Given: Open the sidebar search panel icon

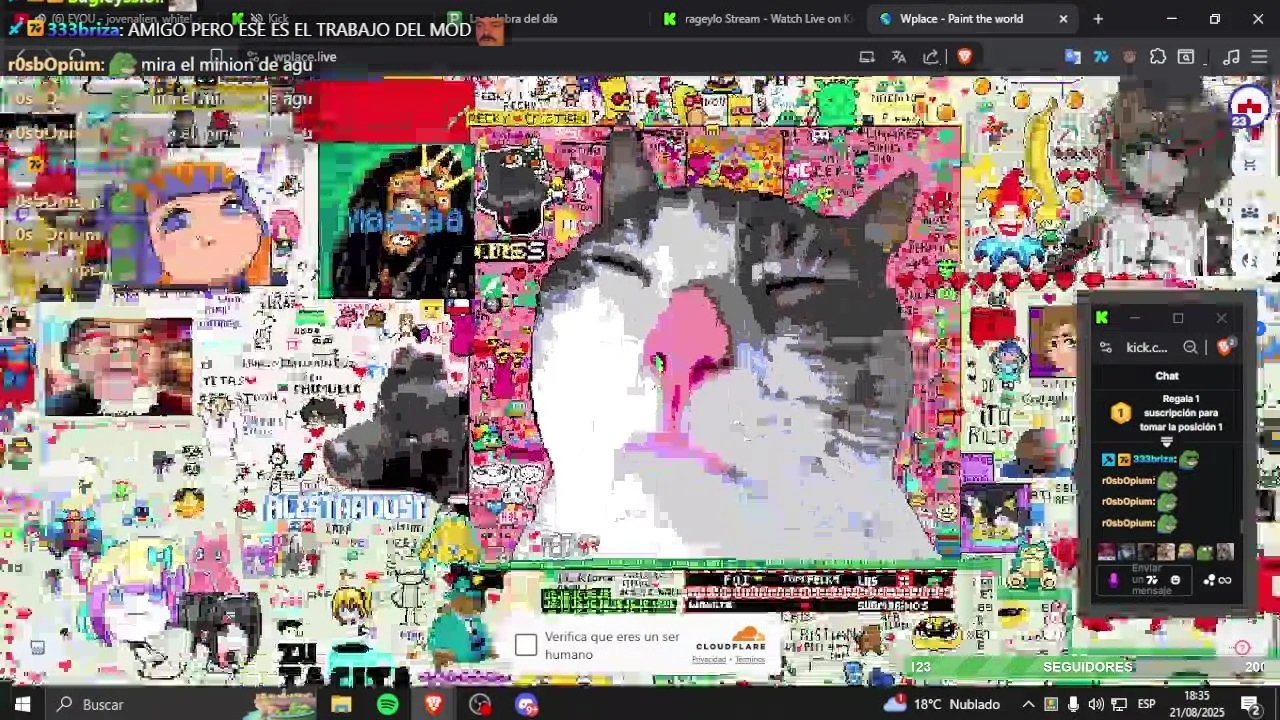Looking at the screenshot, I should (1186, 57).
